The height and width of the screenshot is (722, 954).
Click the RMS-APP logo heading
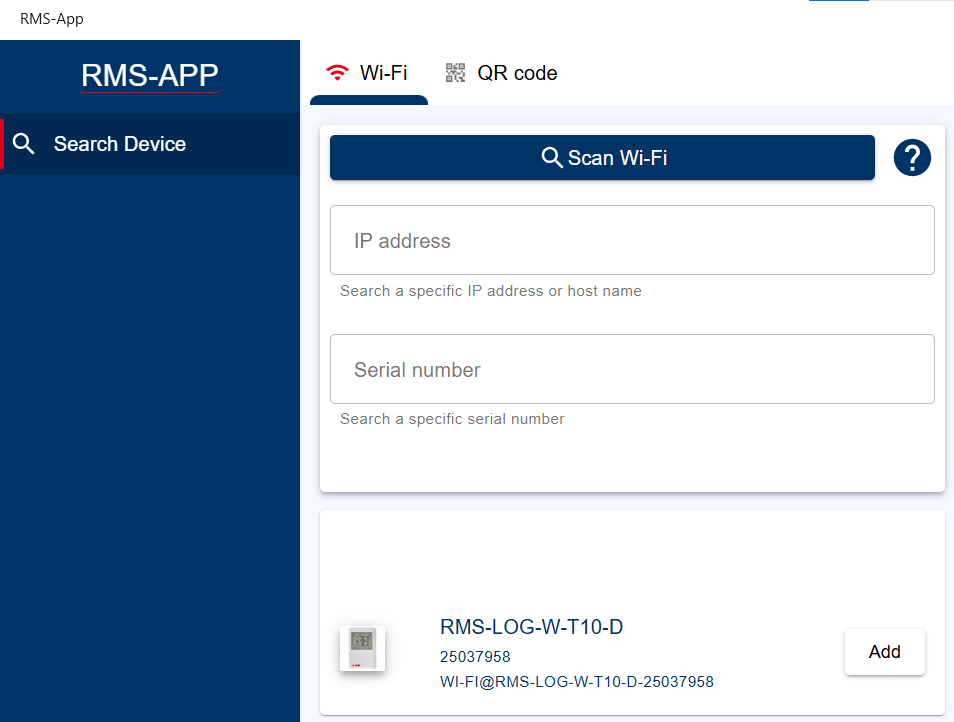pyautogui.click(x=150, y=75)
